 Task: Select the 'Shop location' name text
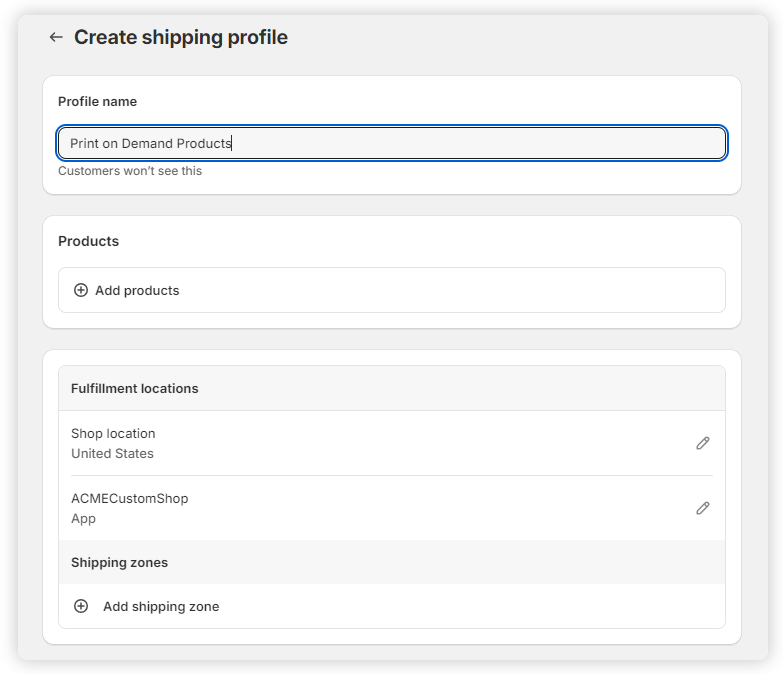(x=113, y=433)
